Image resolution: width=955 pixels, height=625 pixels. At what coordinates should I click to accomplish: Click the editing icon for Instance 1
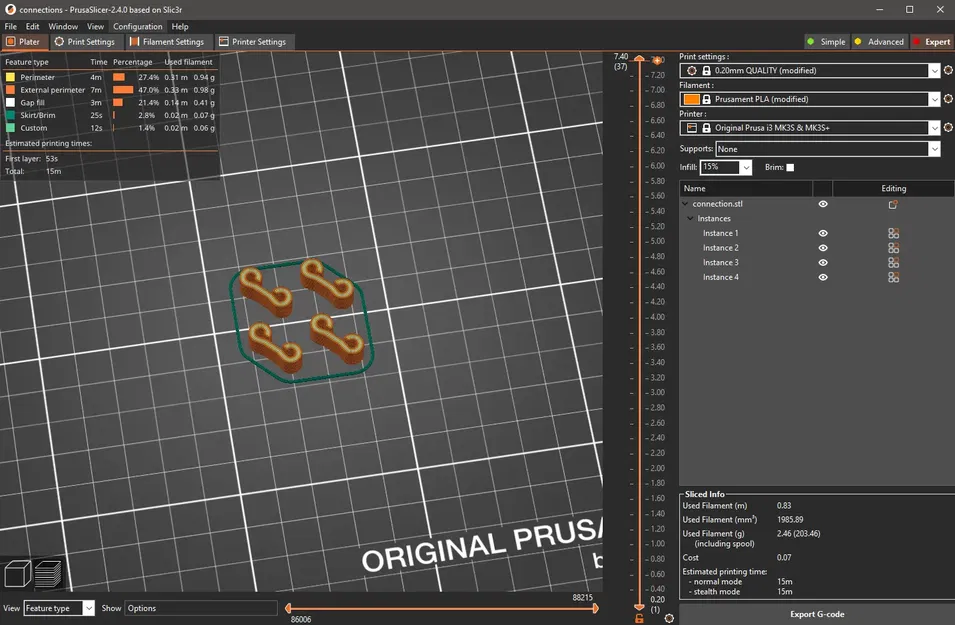coord(893,233)
